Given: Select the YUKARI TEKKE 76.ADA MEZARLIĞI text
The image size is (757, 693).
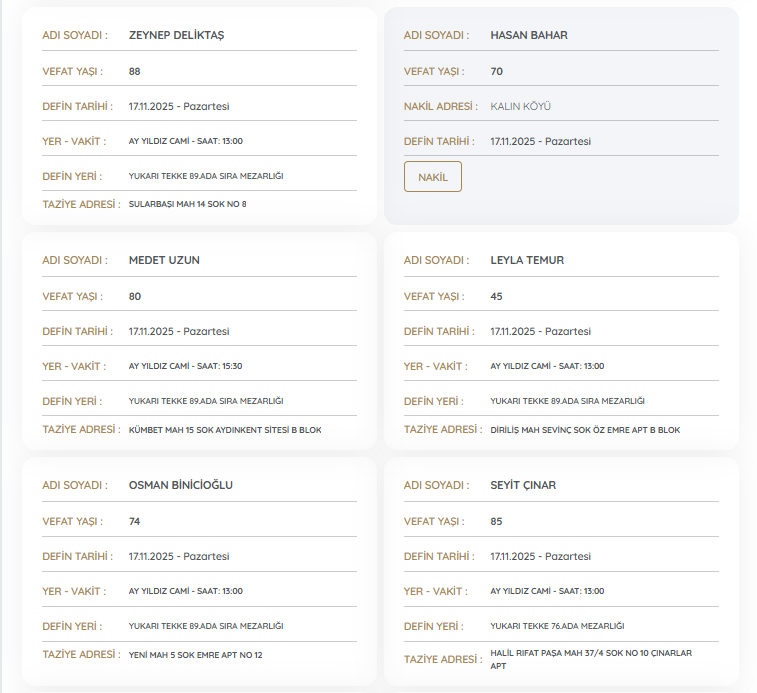Looking at the screenshot, I should tap(557, 626).
